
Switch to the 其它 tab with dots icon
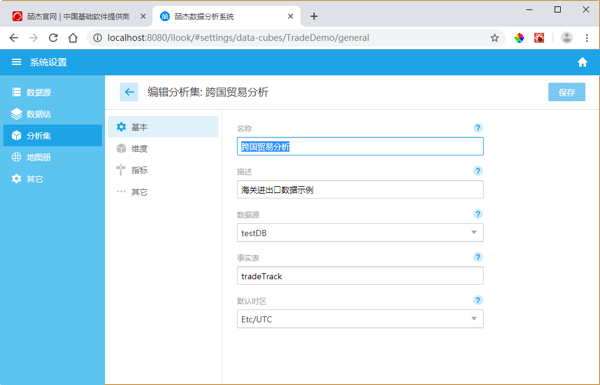point(163,192)
